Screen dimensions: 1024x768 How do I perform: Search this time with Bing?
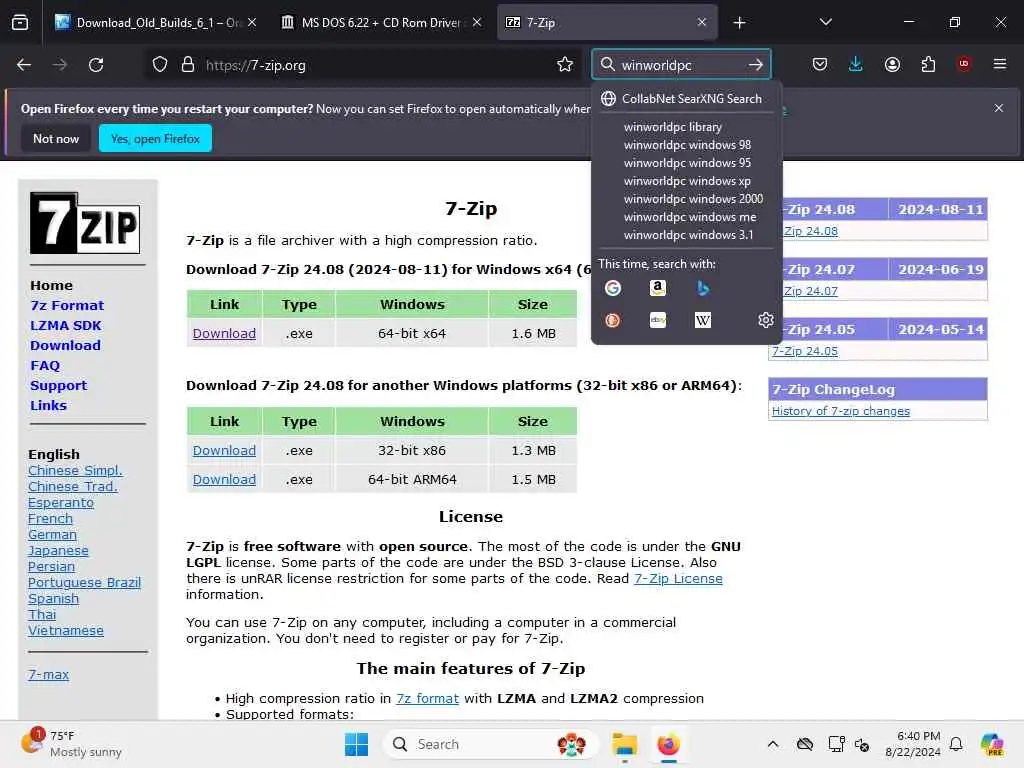703,288
